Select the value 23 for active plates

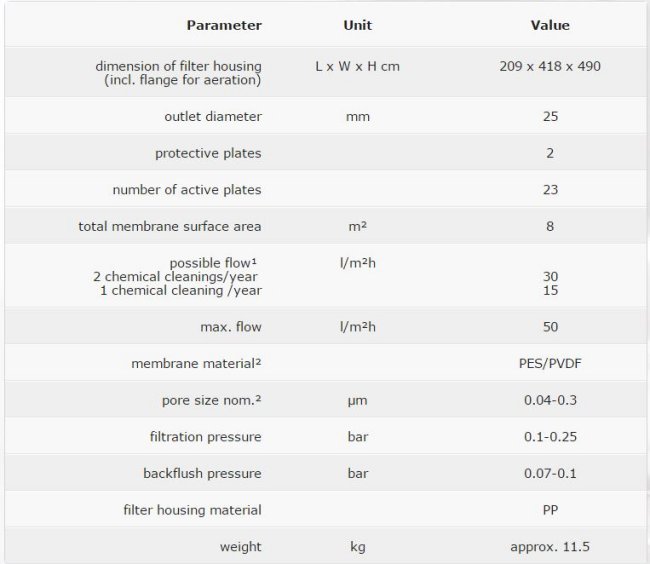[x=549, y=190]
